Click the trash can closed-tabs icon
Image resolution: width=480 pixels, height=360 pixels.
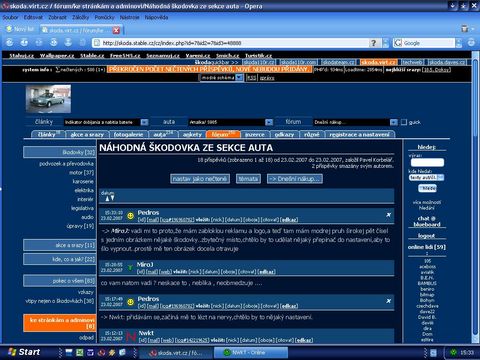point(465,29)
